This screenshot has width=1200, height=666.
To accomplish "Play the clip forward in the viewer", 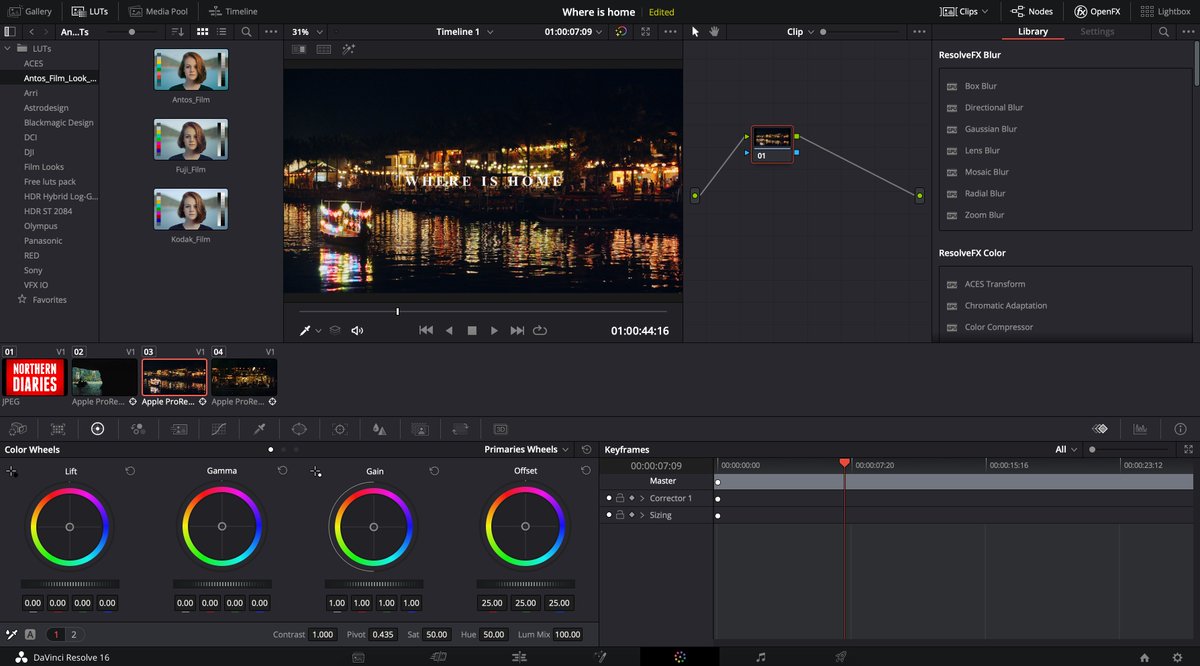I will pyautogui.click(x=494, y=330).
